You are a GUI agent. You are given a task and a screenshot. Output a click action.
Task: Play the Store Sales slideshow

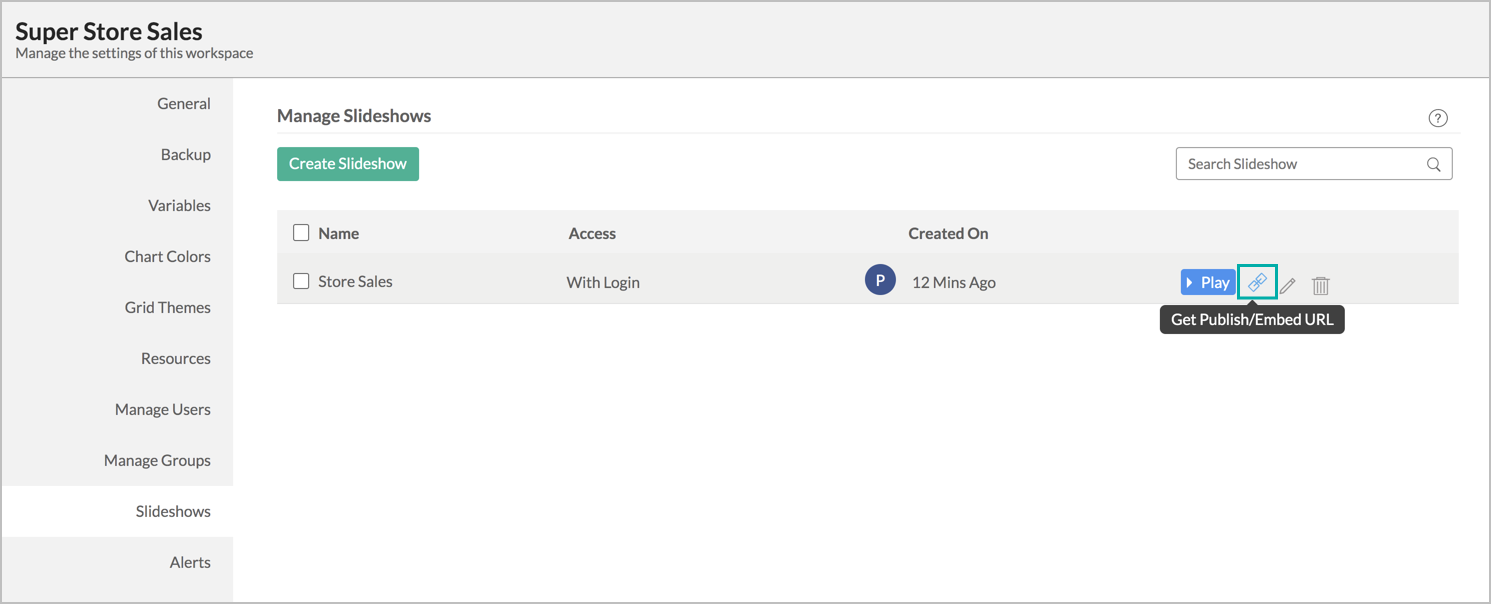pyautogui.click(x=1208, y=283)
